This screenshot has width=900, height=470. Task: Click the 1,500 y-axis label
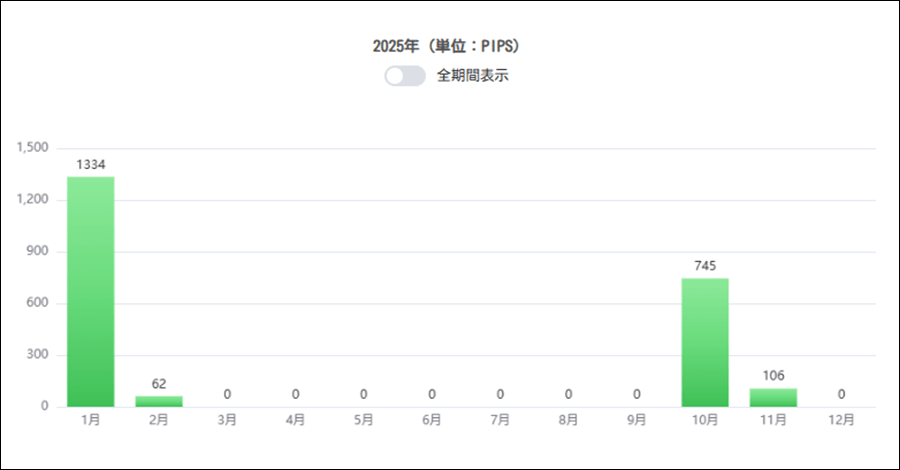(x=33, y=148)
